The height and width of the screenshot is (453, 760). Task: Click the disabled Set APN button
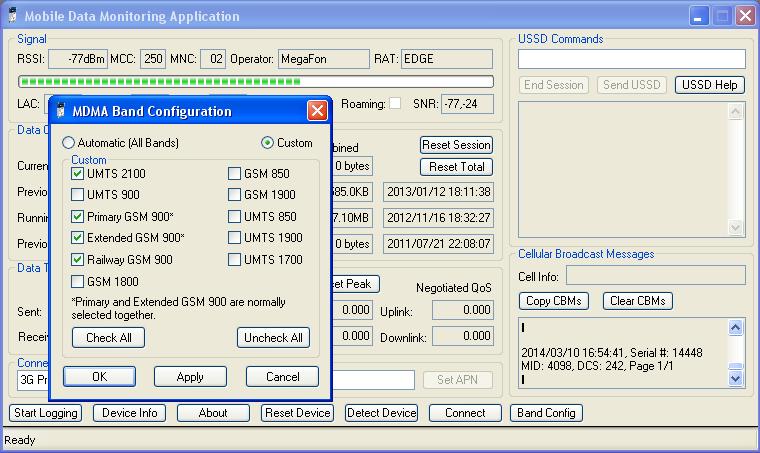[458, 379]
